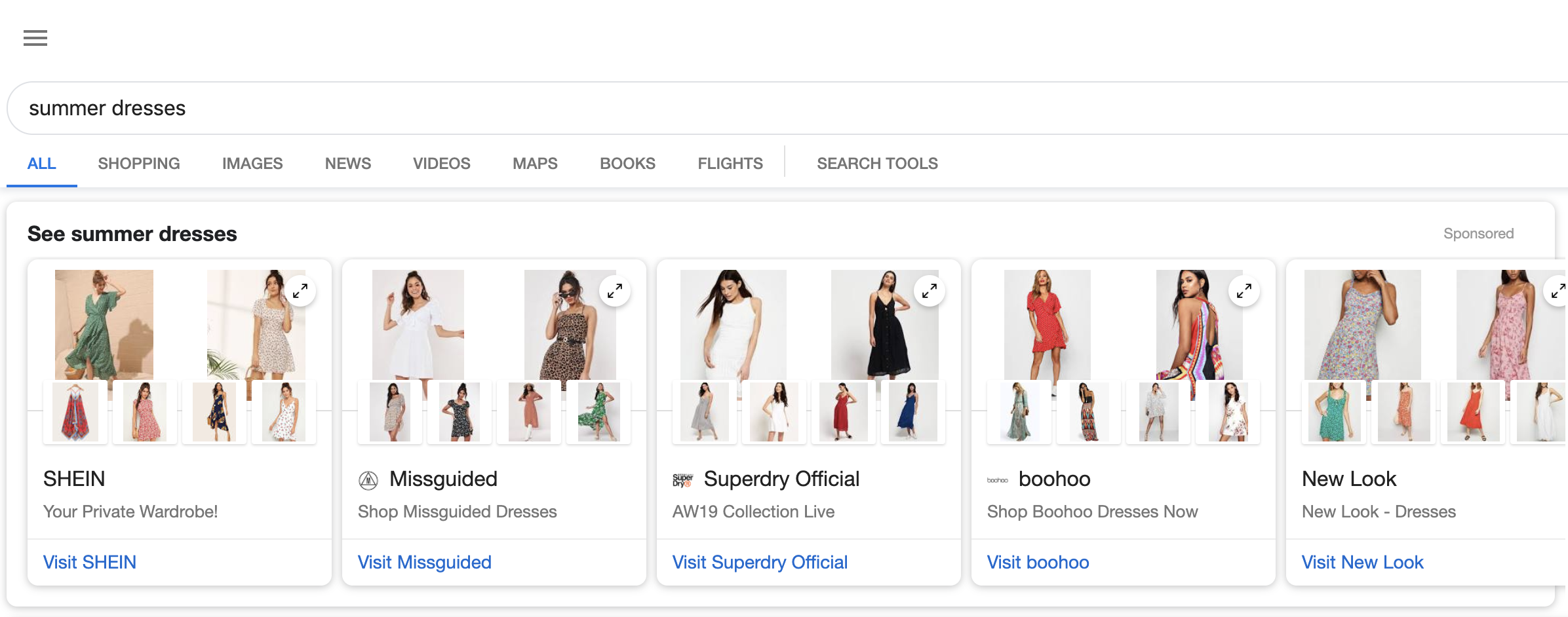1568x617 pixels.
Task: Click the Visit boohoo link
Action: point(1038,562)
